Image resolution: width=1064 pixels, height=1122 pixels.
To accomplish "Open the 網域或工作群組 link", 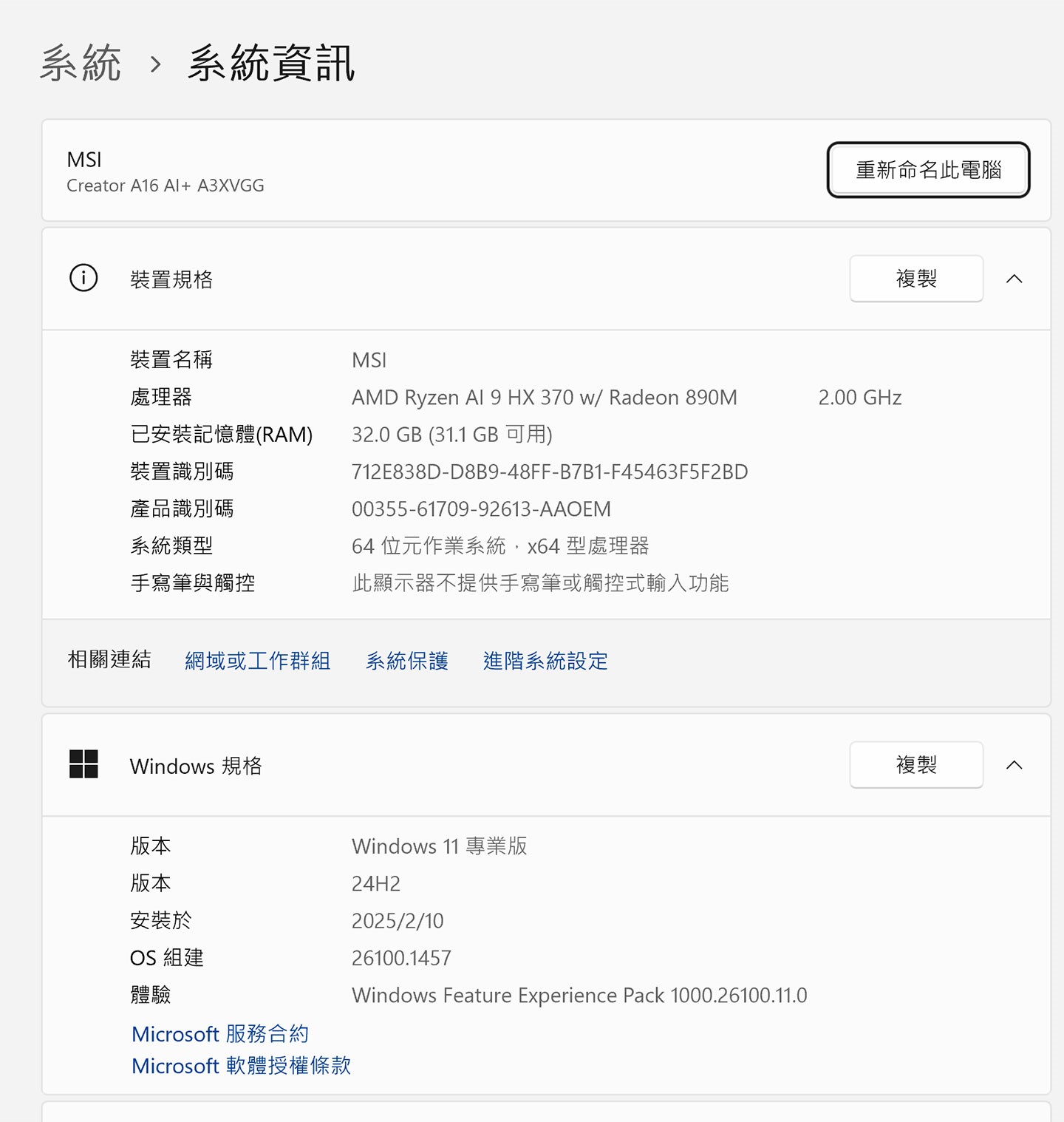I will [x=257, y=661].
